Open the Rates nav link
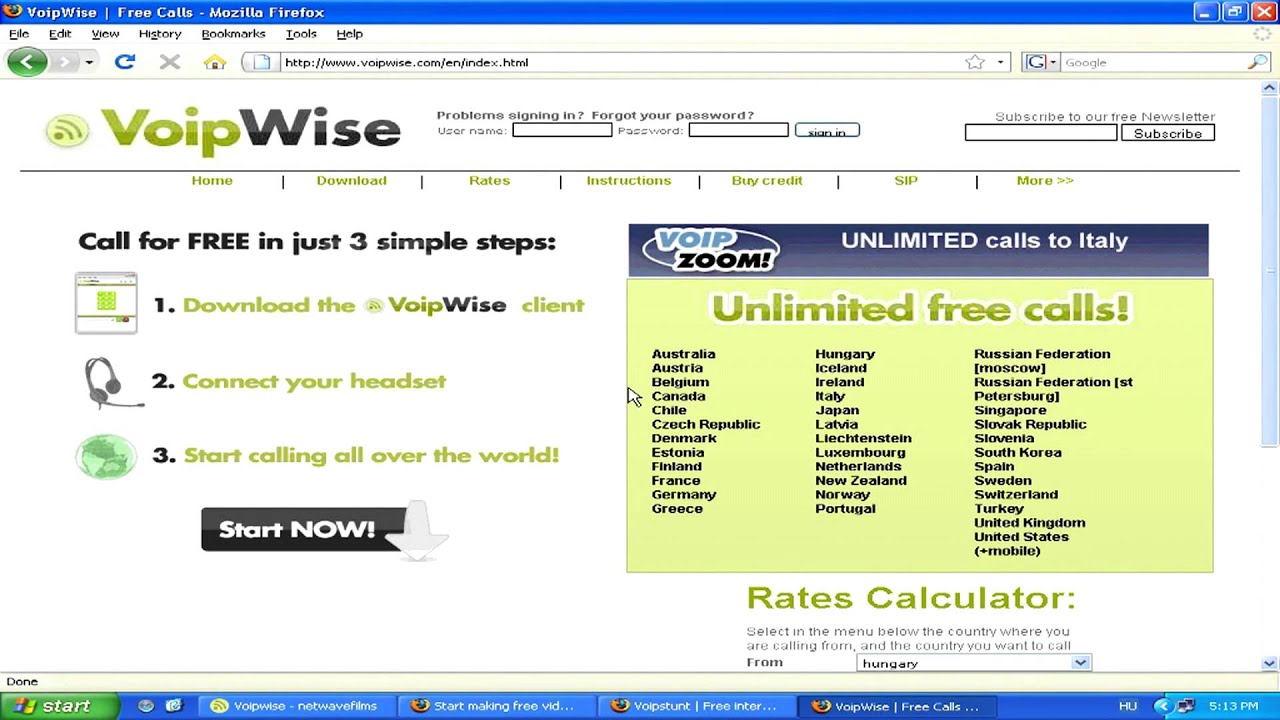The height and width of the screenshot is (720, 1280). (489, 180)
